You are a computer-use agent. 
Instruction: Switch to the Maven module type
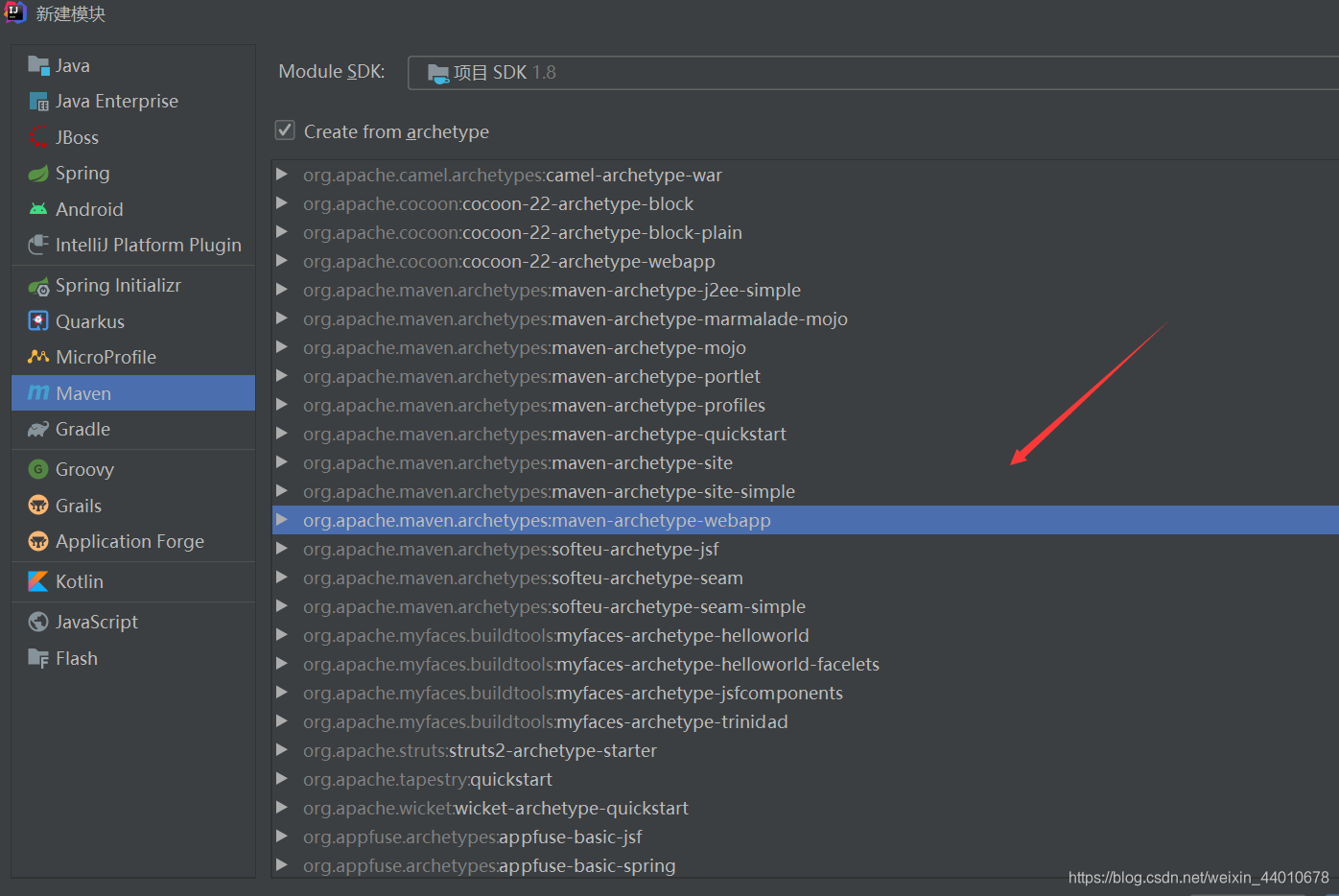click(133, 393)
